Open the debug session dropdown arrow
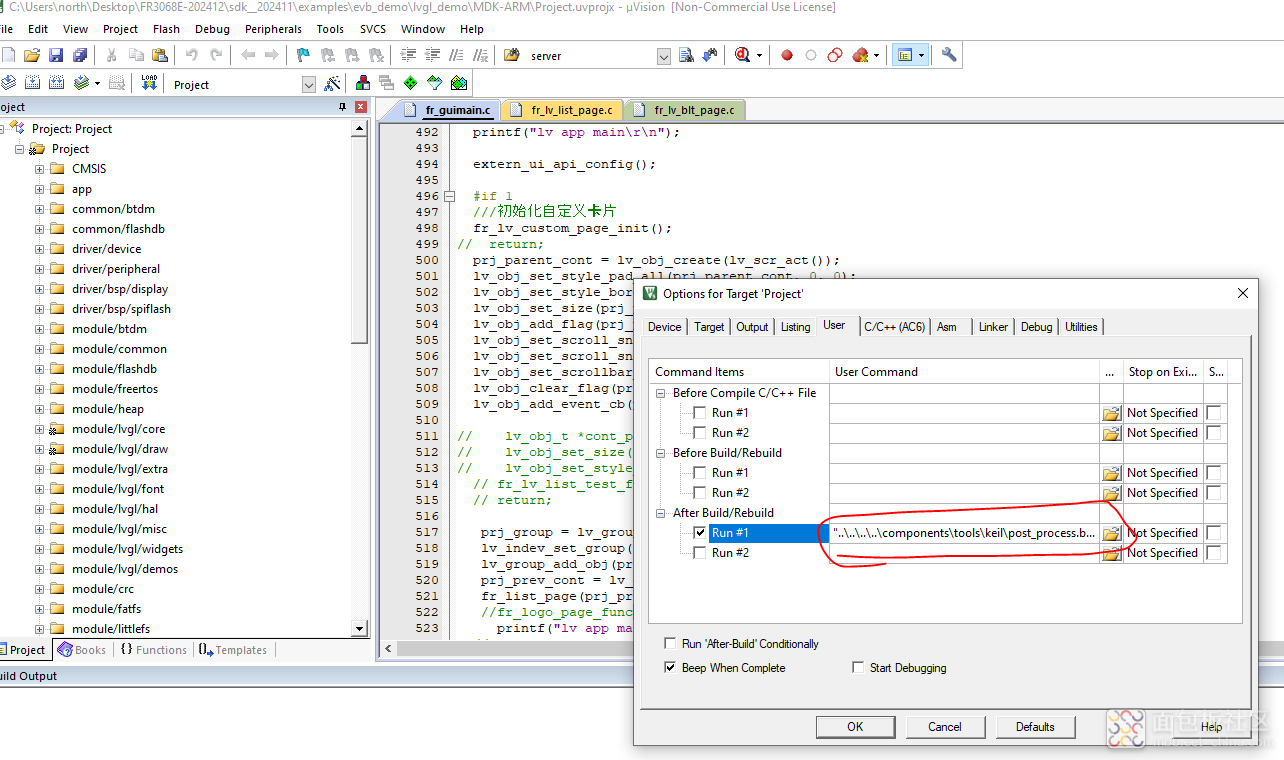 (x=760, y=56)
